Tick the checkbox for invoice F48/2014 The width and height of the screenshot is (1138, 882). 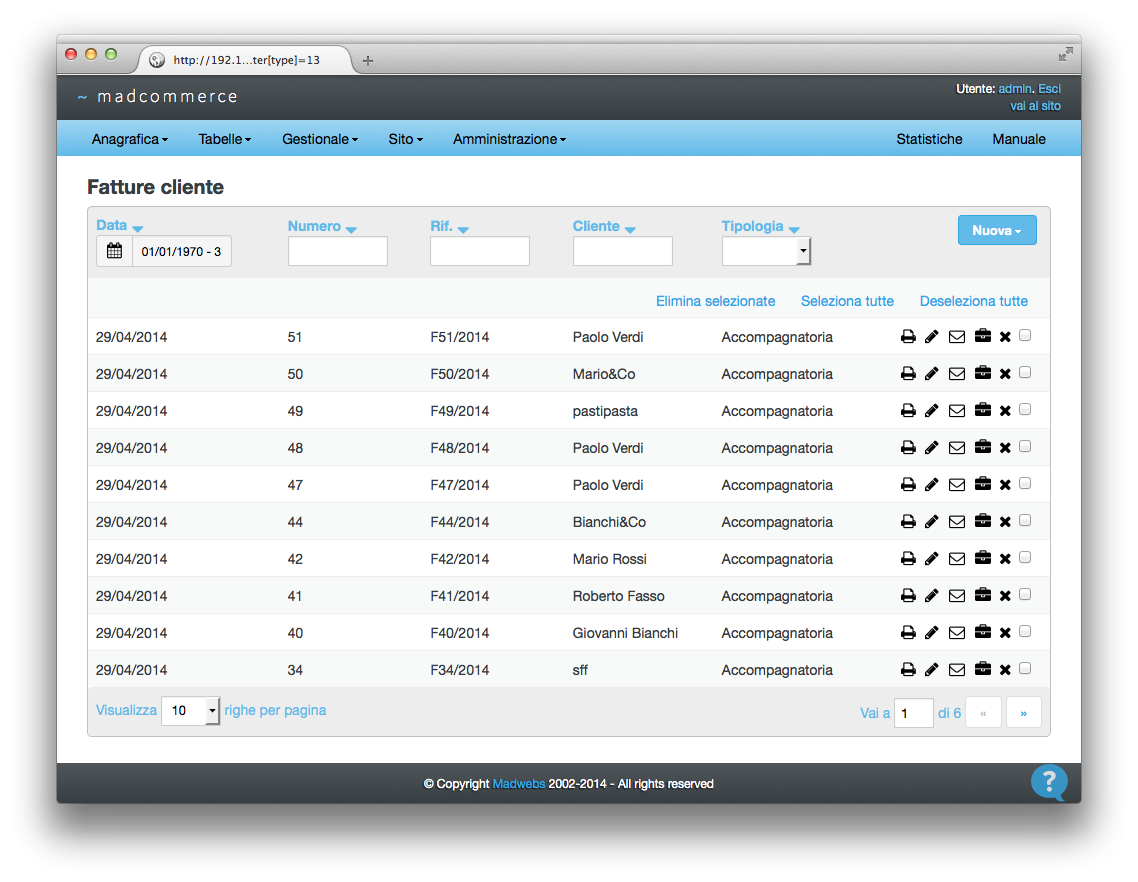click(x=1025, y=446)
